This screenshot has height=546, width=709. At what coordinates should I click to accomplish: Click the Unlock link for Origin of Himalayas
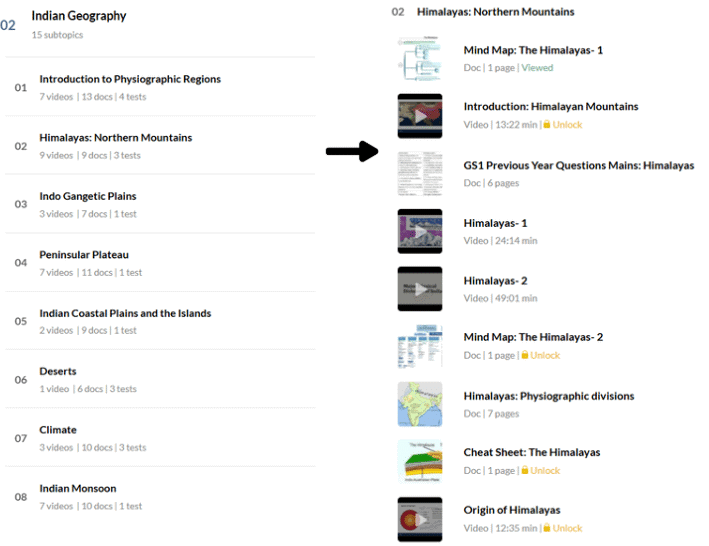[567, 528]
